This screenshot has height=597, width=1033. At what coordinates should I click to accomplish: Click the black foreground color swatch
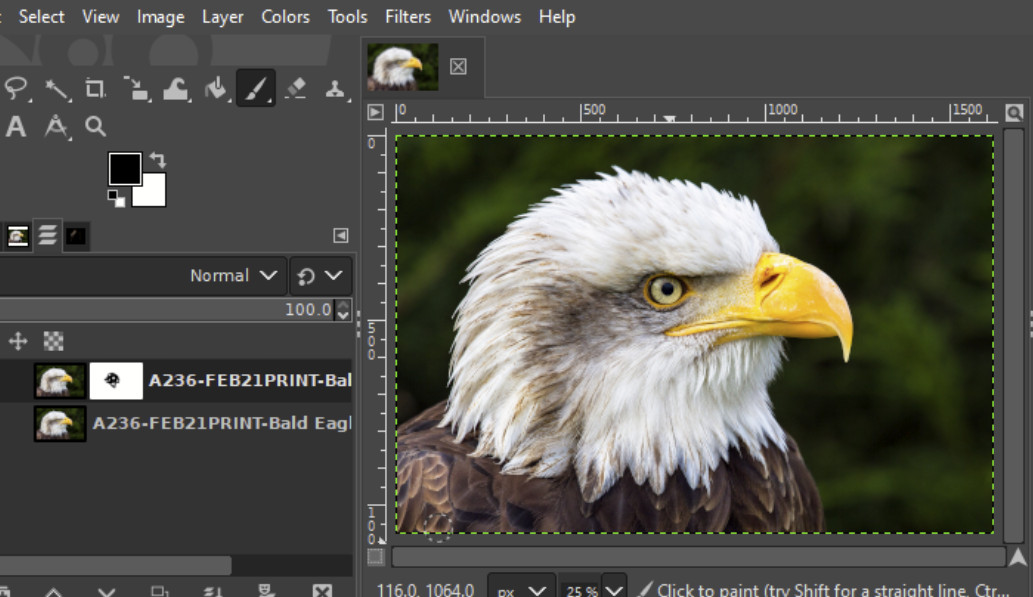point(124,168)
